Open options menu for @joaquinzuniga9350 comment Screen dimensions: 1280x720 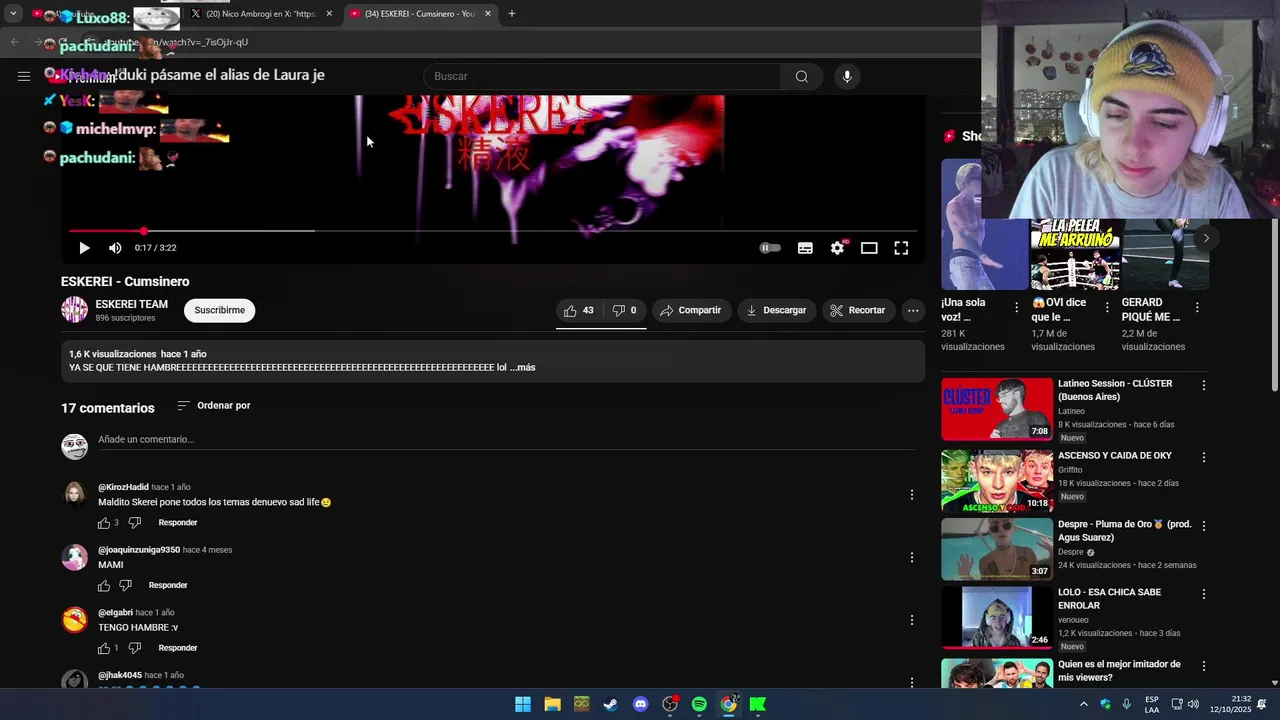point(911,558)
